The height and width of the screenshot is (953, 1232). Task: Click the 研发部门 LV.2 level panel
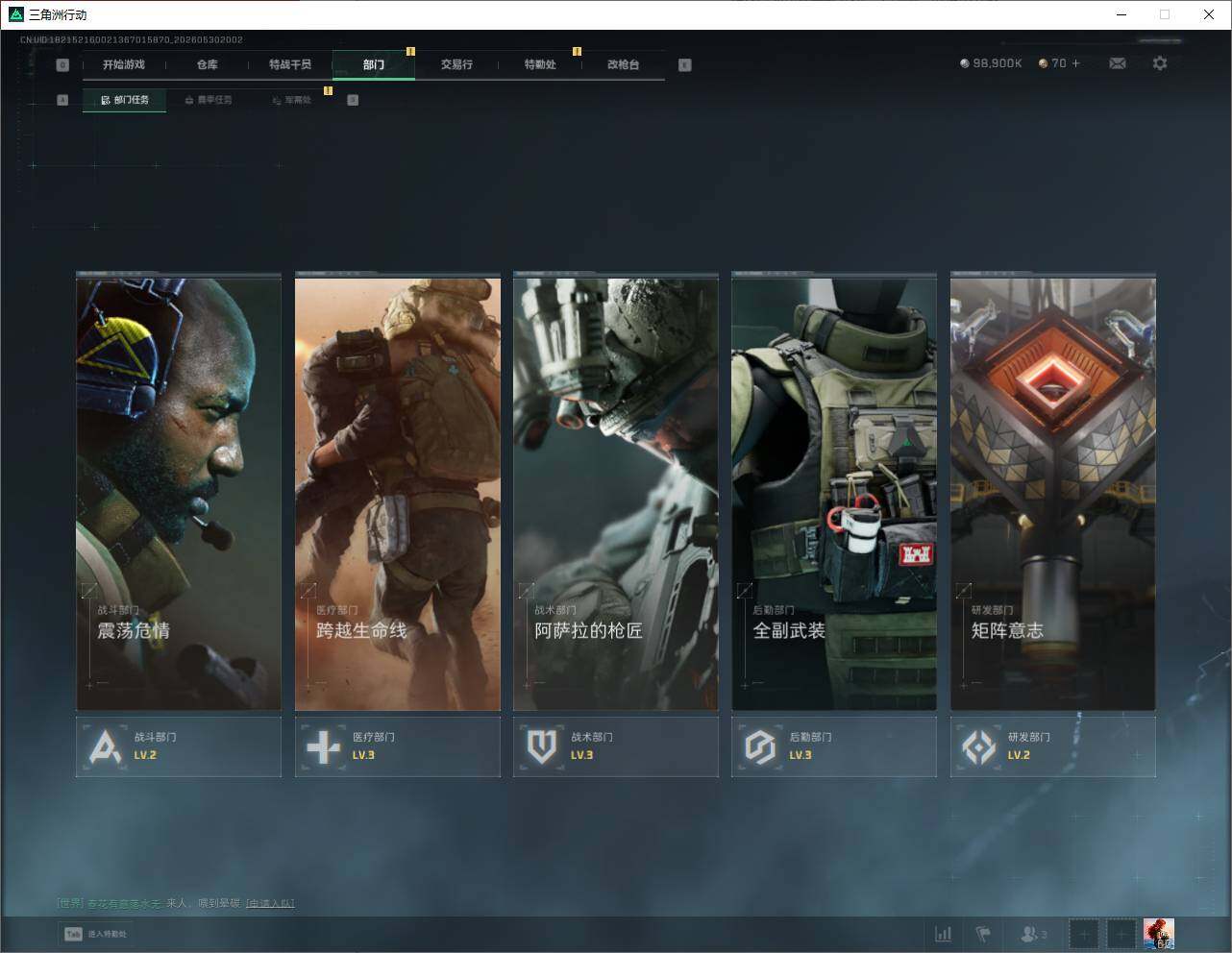pos(1053,746)
